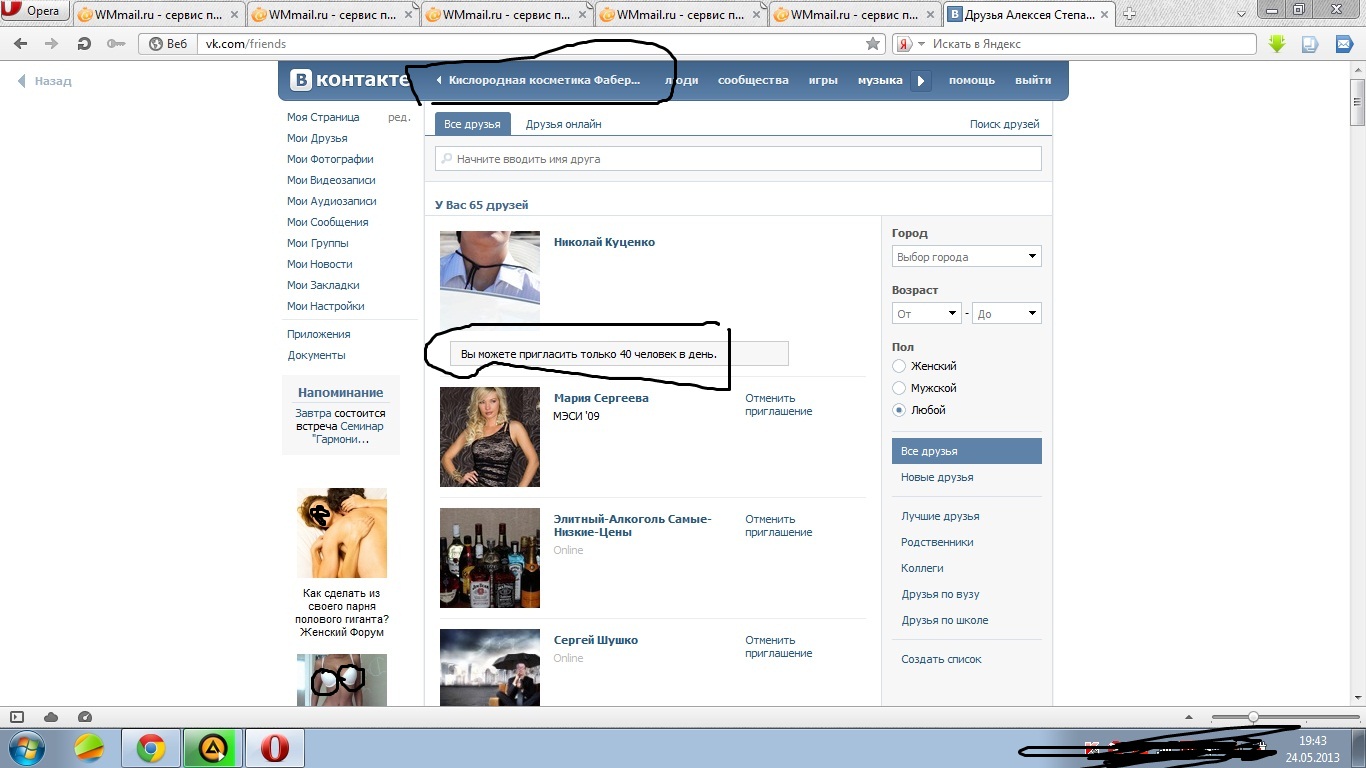Open the green leaf taskbar application
The height and width of the screenshot is (768, 1366).
click(89, 748)
